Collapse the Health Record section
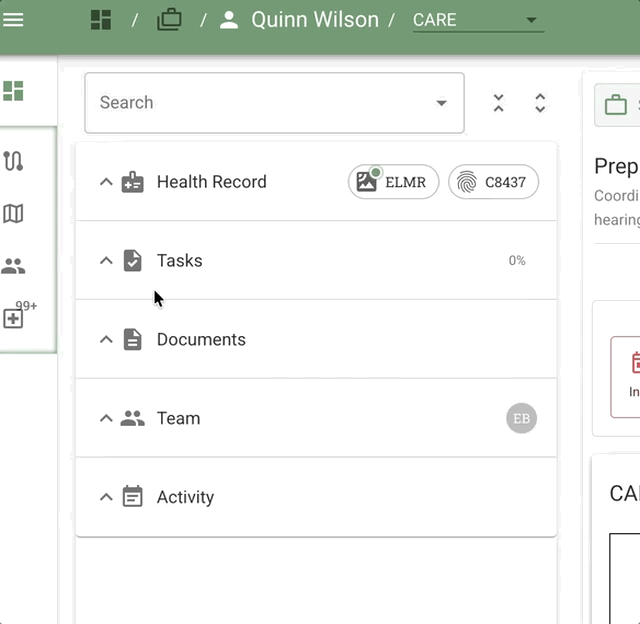 coord(106,182)
